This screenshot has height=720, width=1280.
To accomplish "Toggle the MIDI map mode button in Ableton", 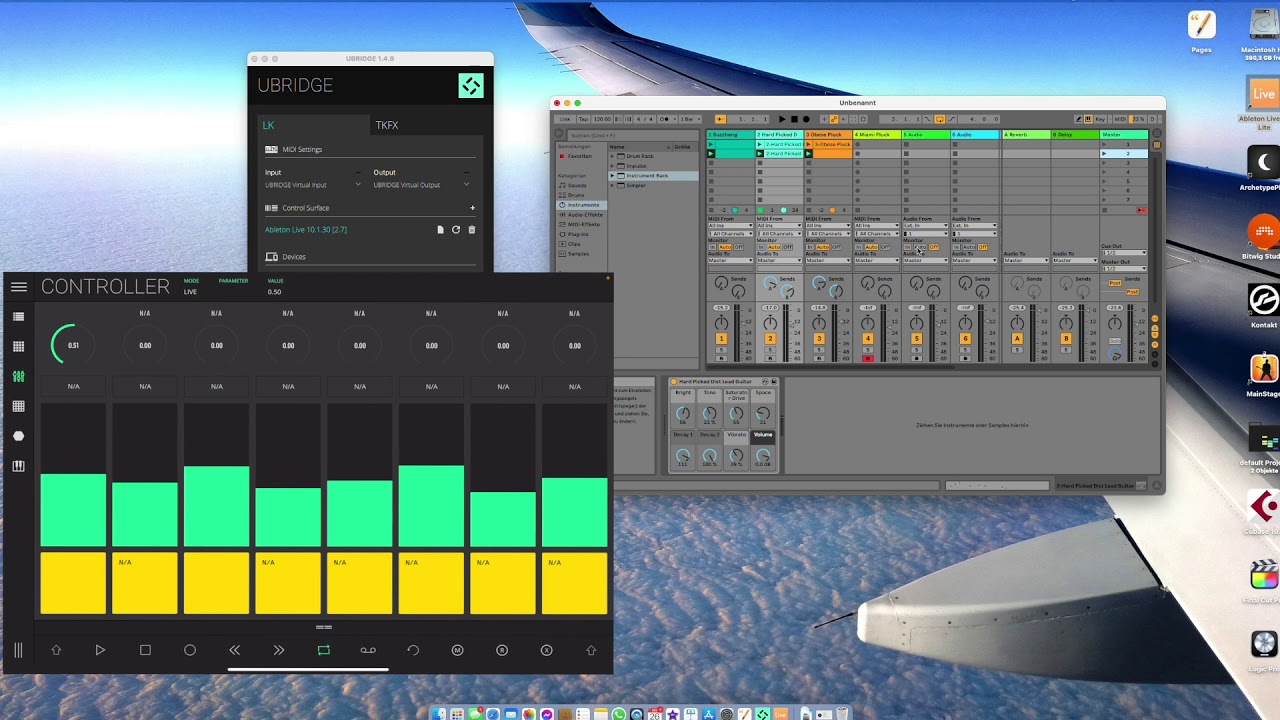I will tap(1120, 119).
